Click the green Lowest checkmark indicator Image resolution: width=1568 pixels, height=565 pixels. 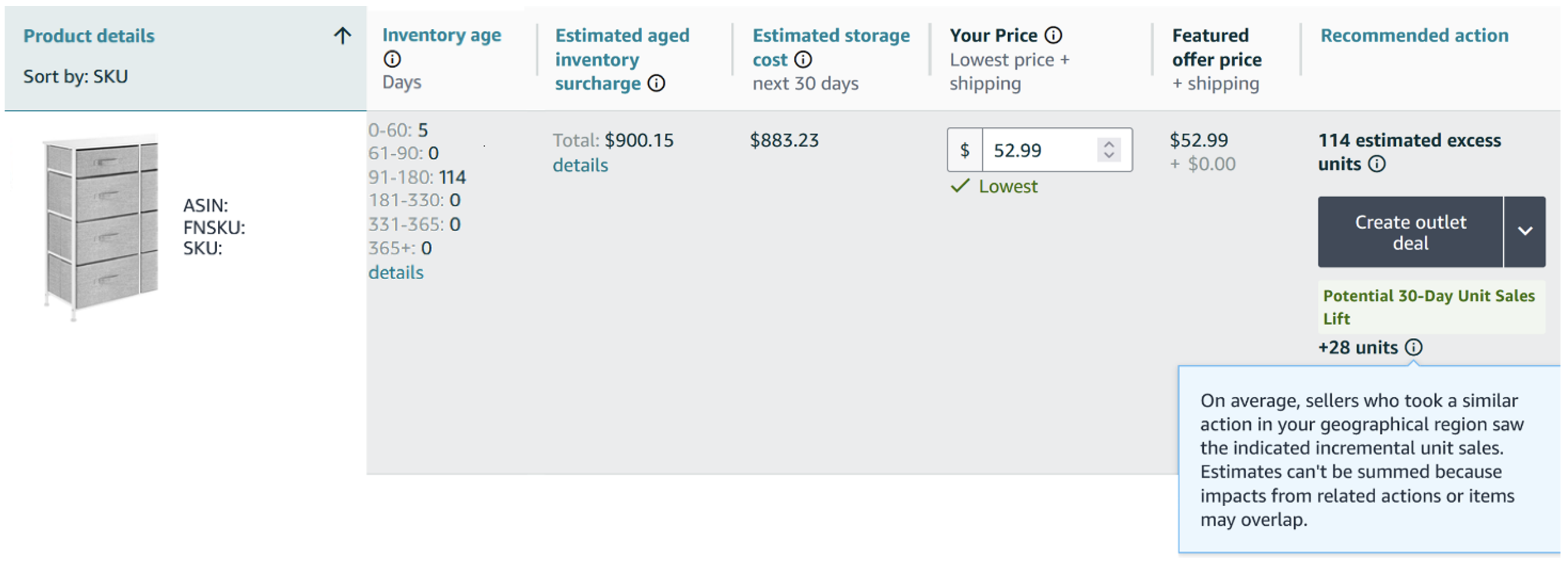point(960,185)
